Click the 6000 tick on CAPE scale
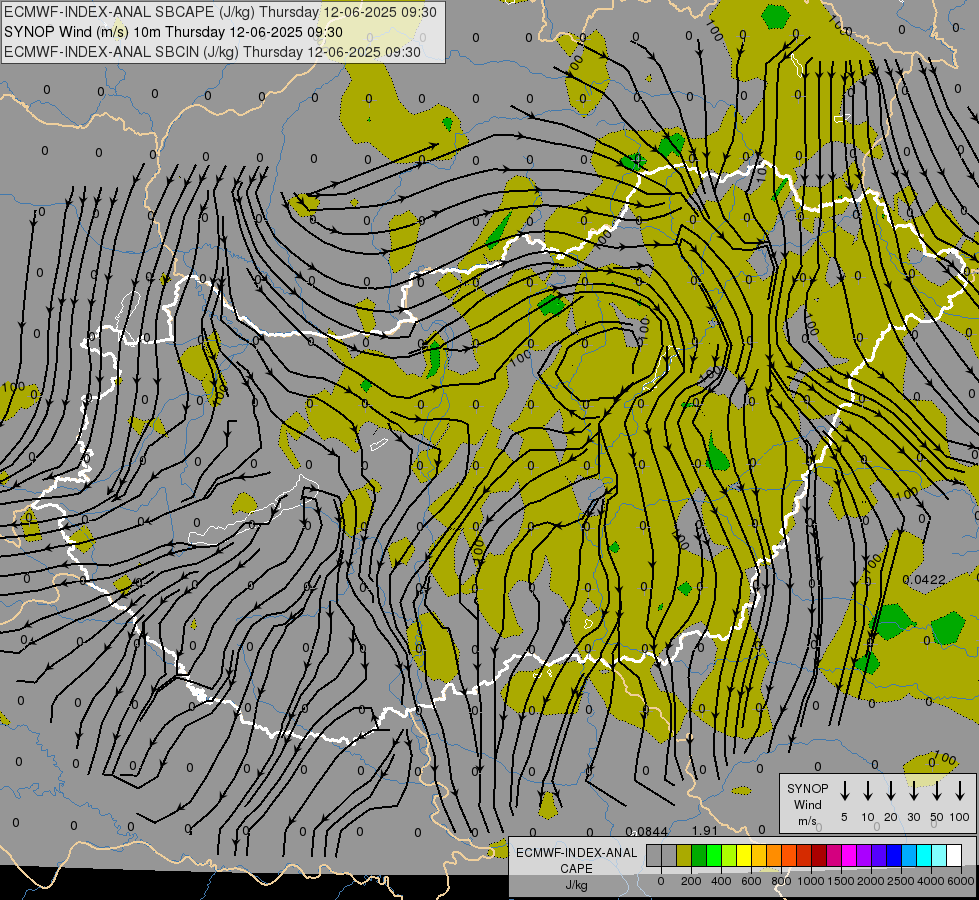The width and height of the screenshot is (979, 900). [961, 881]
